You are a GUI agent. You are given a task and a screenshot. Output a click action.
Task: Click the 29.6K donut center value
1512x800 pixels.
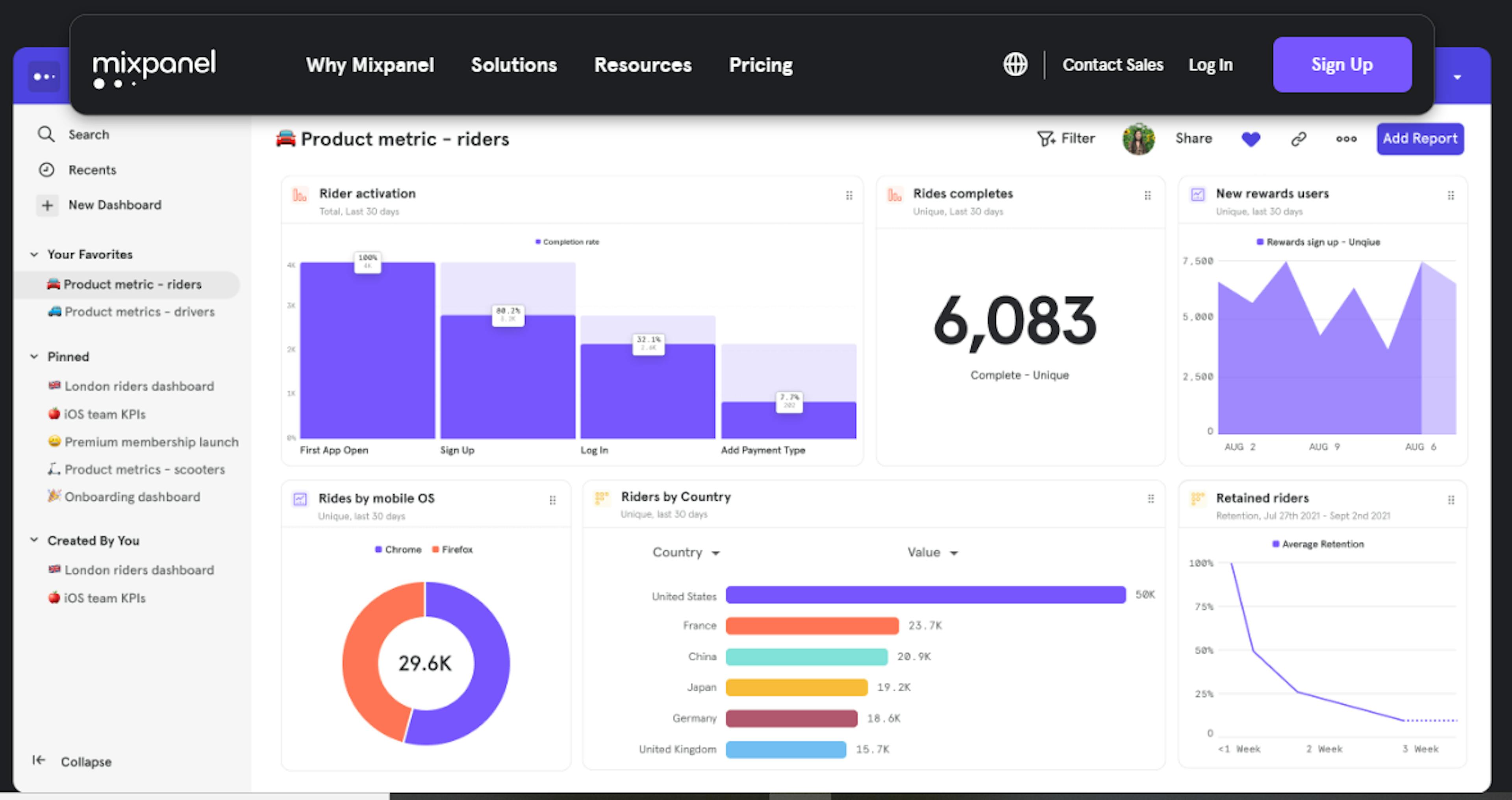pyautogui.click(x=425, y=663)
